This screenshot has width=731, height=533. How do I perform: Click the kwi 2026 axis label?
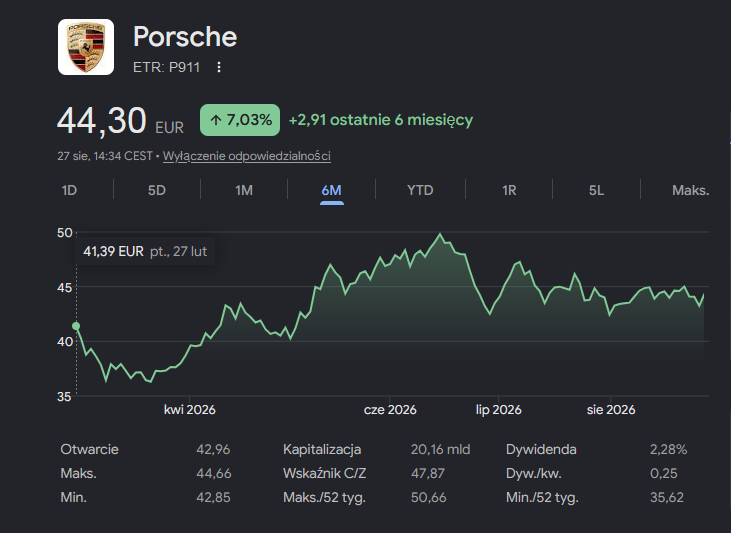coord(190,410)
